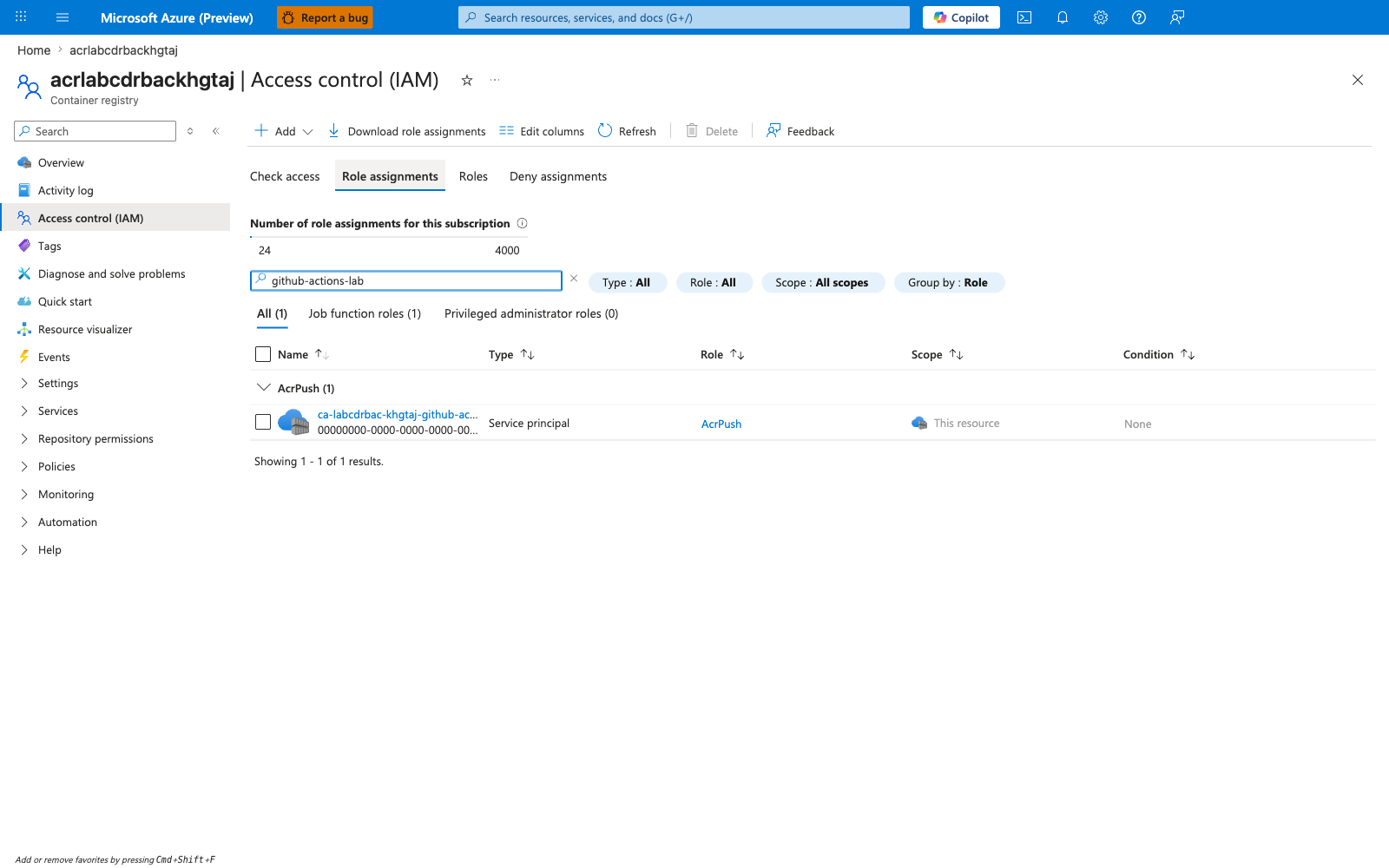Click the Delete toolbar button
Screen dimensions: 1389x868
pos(712,131)
